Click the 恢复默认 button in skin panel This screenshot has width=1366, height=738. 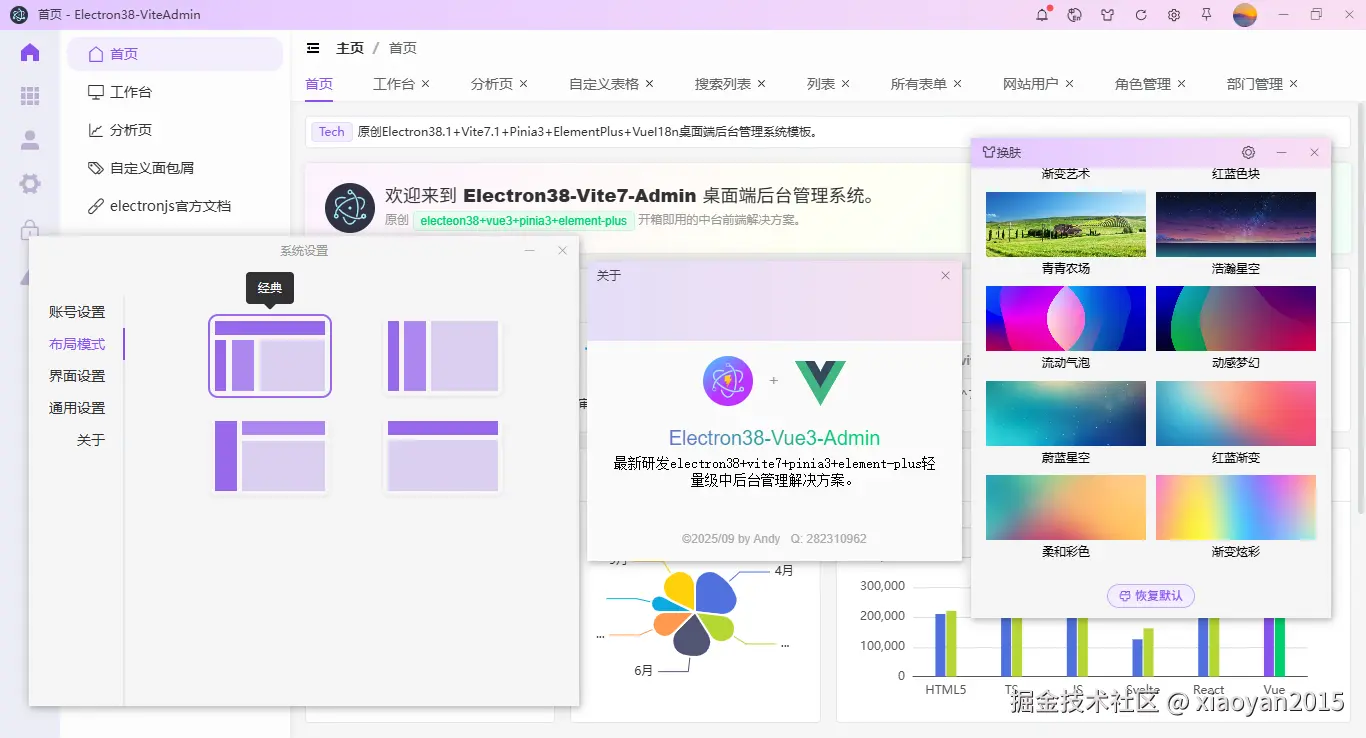coord(1150,595)
